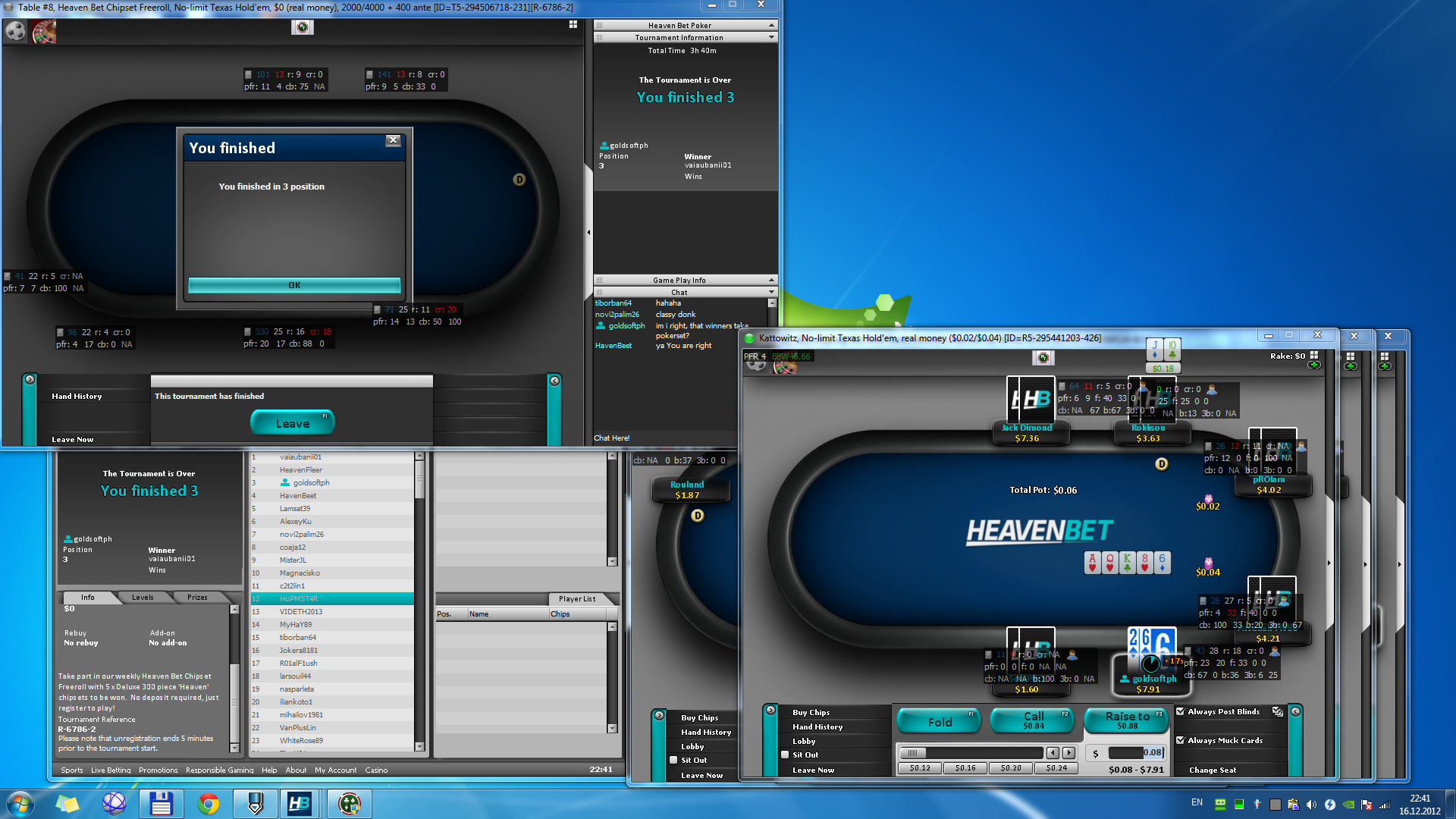Click the dealer button chip on tournament table

tap(519, 180)
